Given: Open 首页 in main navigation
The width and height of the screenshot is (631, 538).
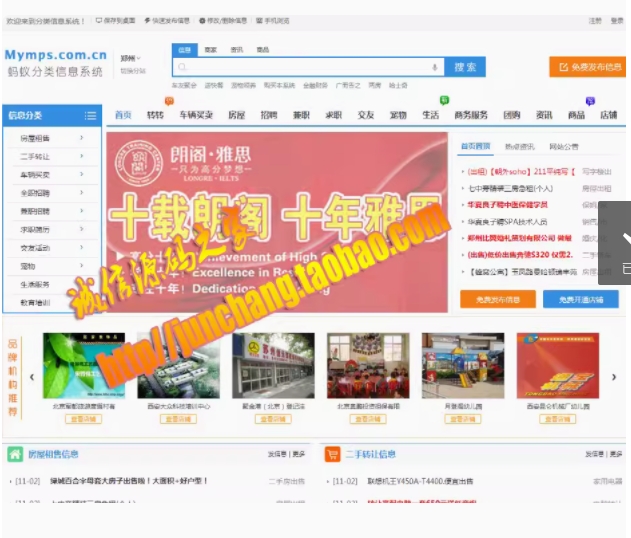Looking at the screenshot, I should coord(123,115).
